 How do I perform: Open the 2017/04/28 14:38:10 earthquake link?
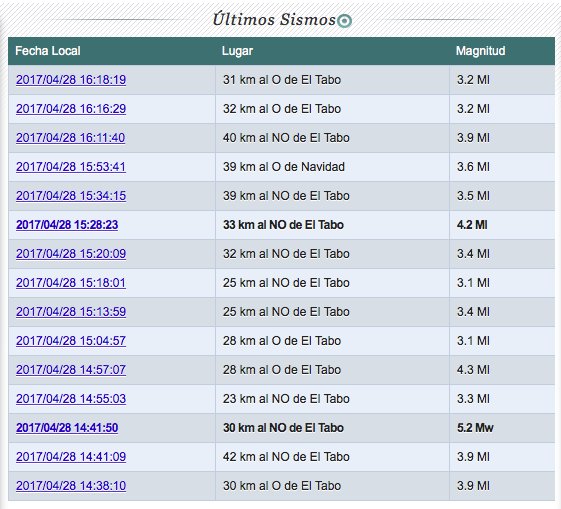pyautogui.click(x=71, y=485)
